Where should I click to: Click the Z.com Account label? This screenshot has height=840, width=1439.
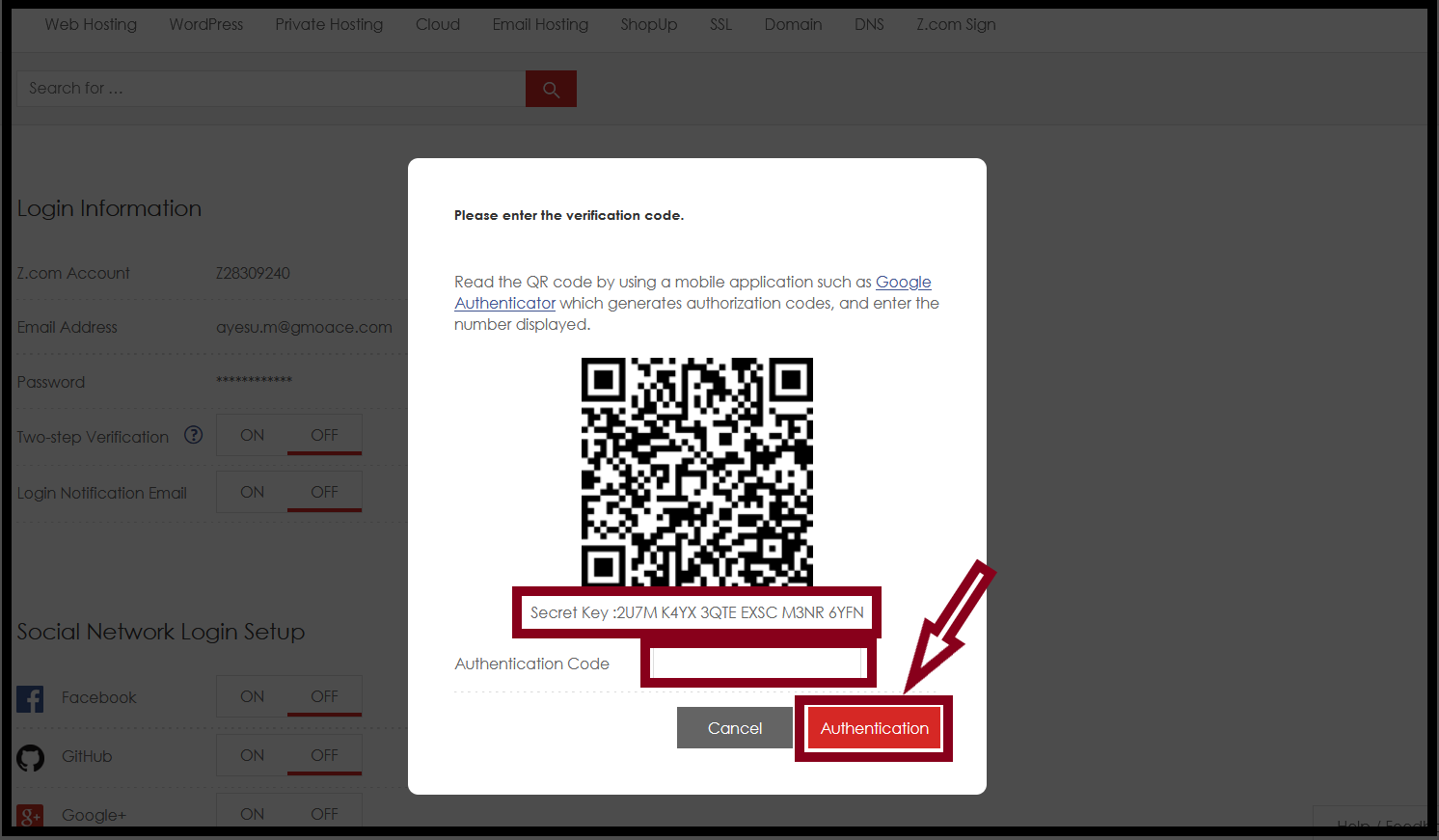pos(73,273)
